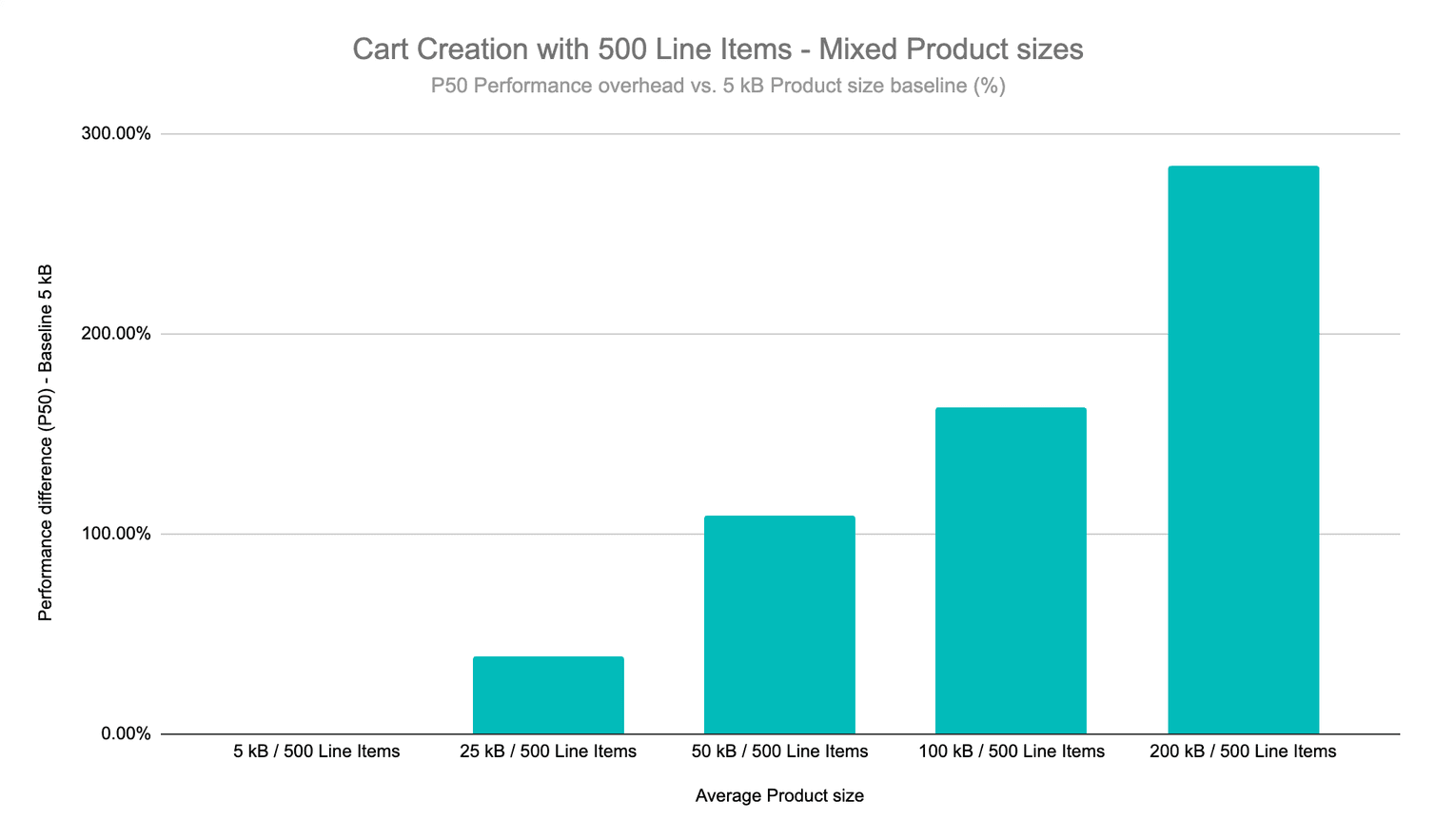Select the 100.00% y-axis tick label
Image resolution: width=1435 pixels, height=840 pixels.
116,534
